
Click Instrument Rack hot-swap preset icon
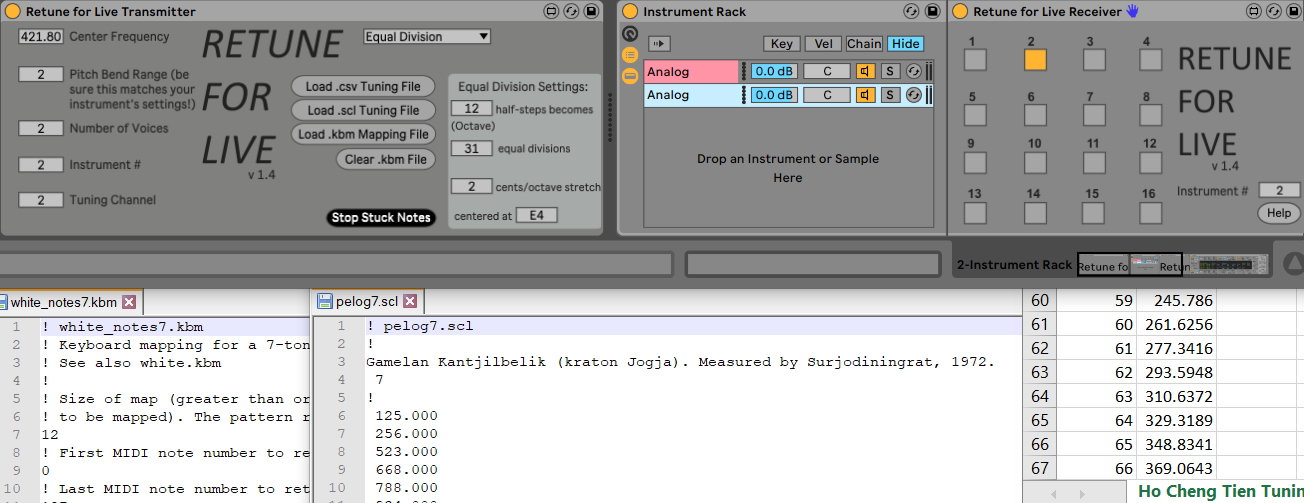[910, 12]
